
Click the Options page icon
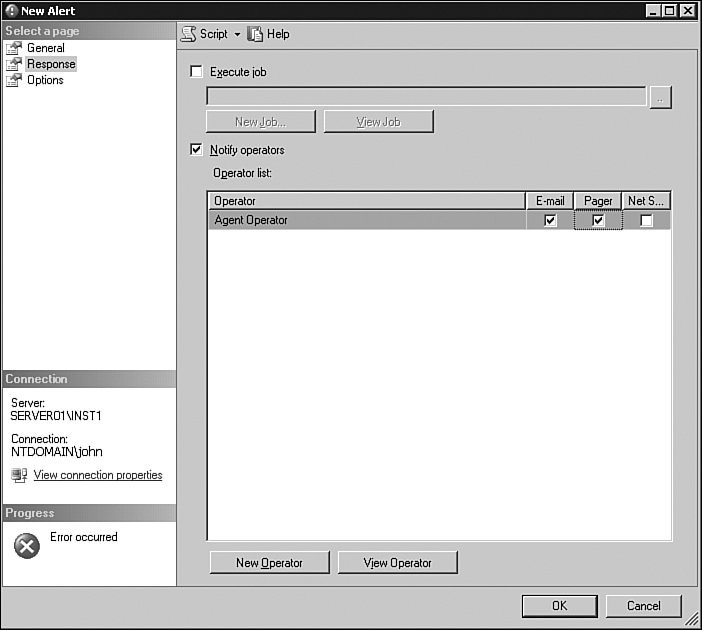pos(14,80)
